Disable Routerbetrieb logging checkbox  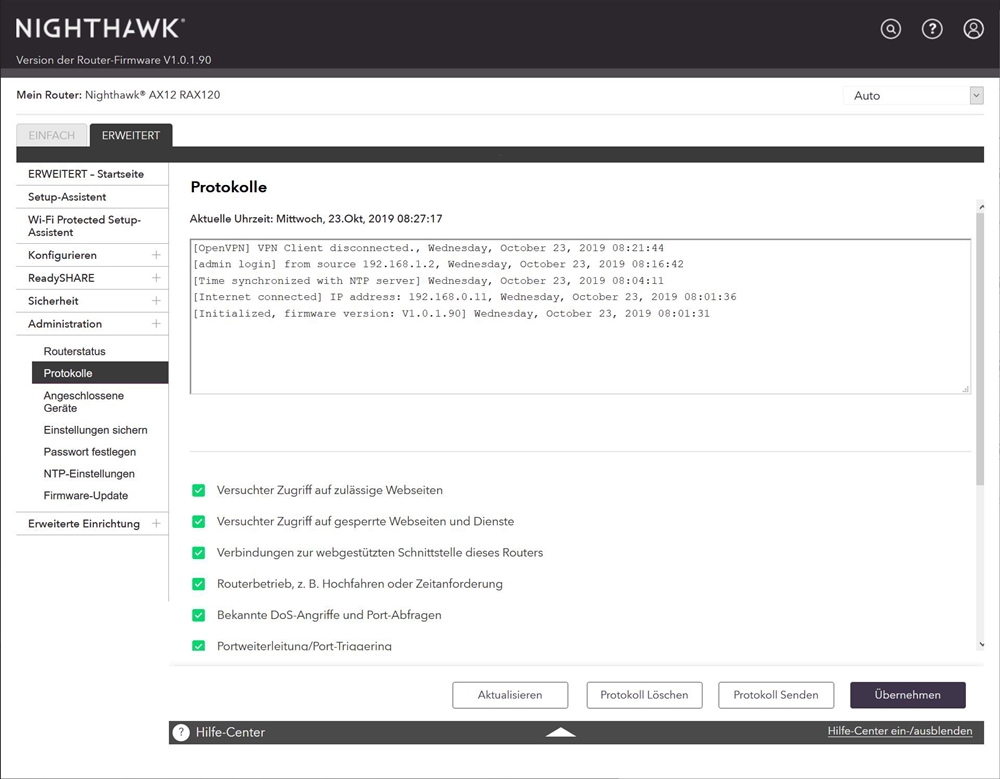click(x=198, y=584)
